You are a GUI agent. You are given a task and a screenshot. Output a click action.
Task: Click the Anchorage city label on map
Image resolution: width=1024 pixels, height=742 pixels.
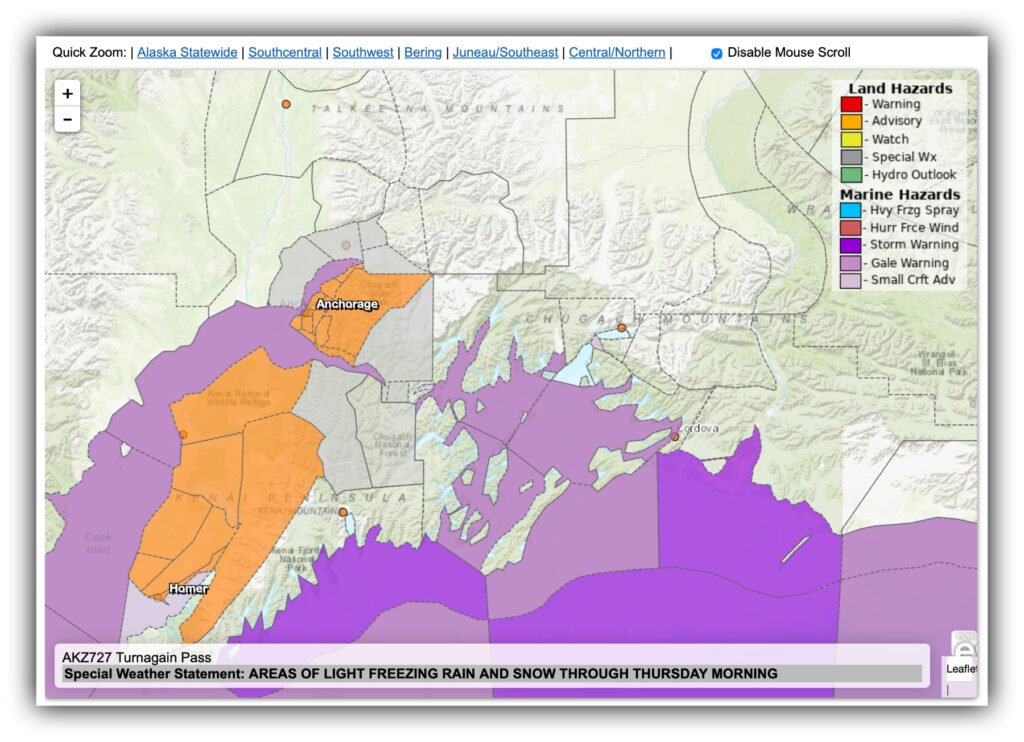click(x=346, y=304)
